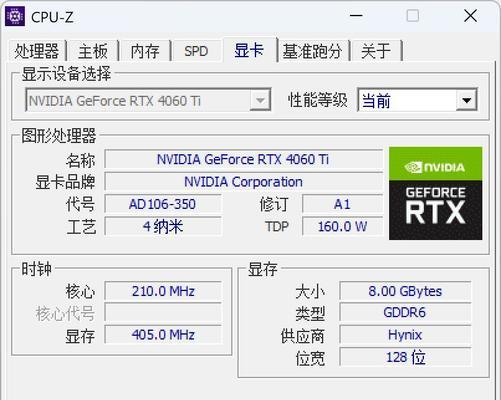Open the display device selection combo box
501x400 pixels.
148,100
